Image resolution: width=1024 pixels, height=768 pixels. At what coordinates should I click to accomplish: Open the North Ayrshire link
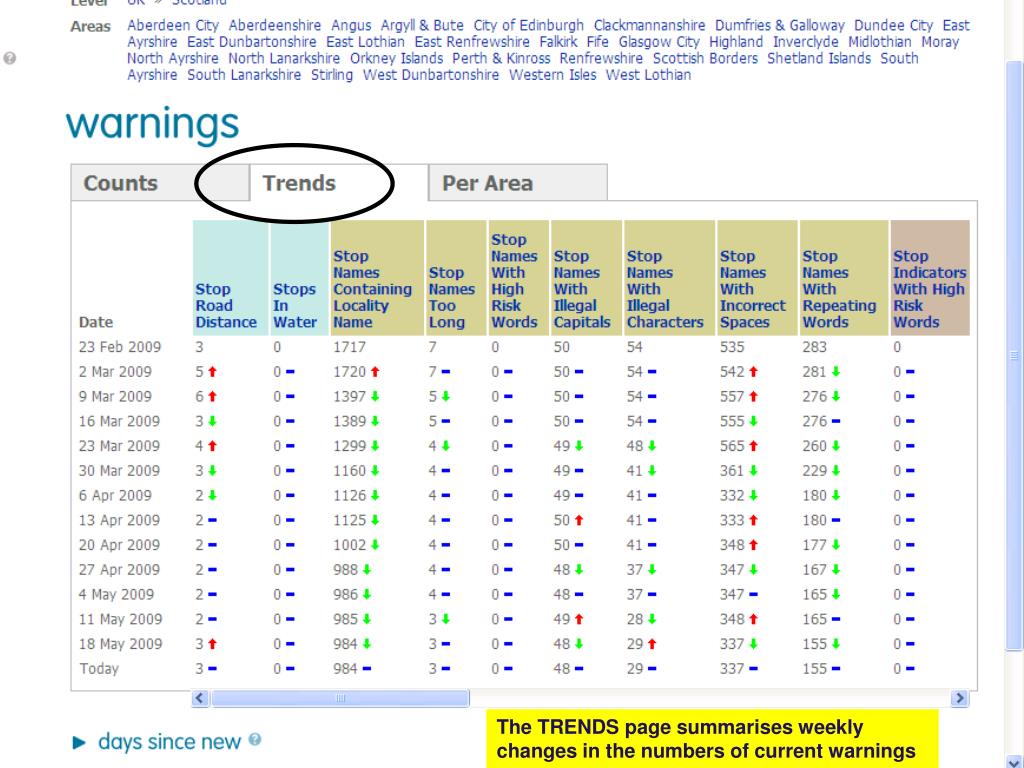click(172, 58)
